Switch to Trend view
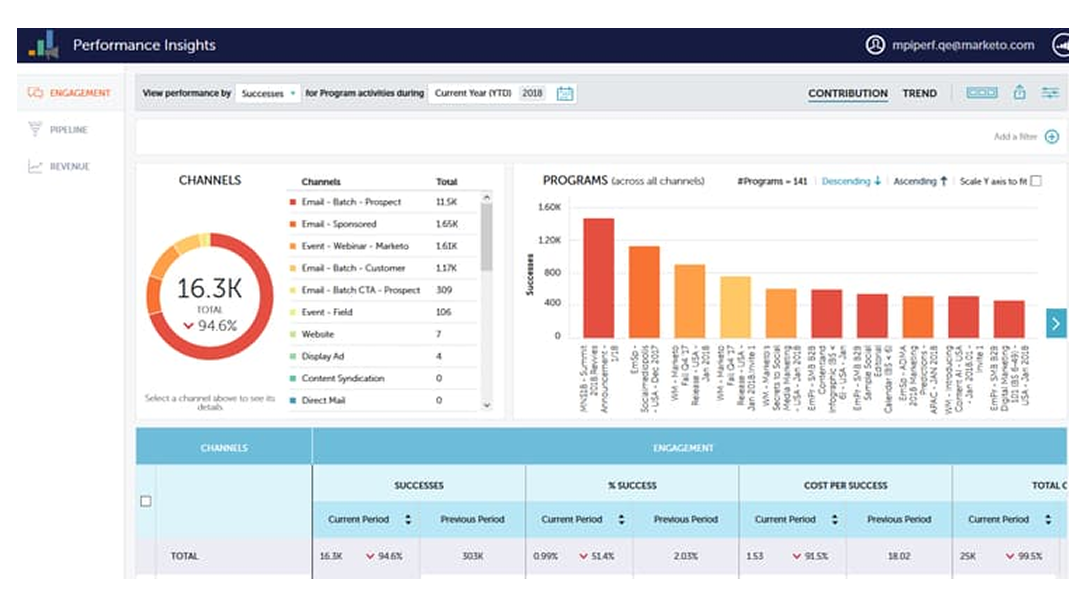The width and height of the screenshot is (1086, 606). [919, 93]
